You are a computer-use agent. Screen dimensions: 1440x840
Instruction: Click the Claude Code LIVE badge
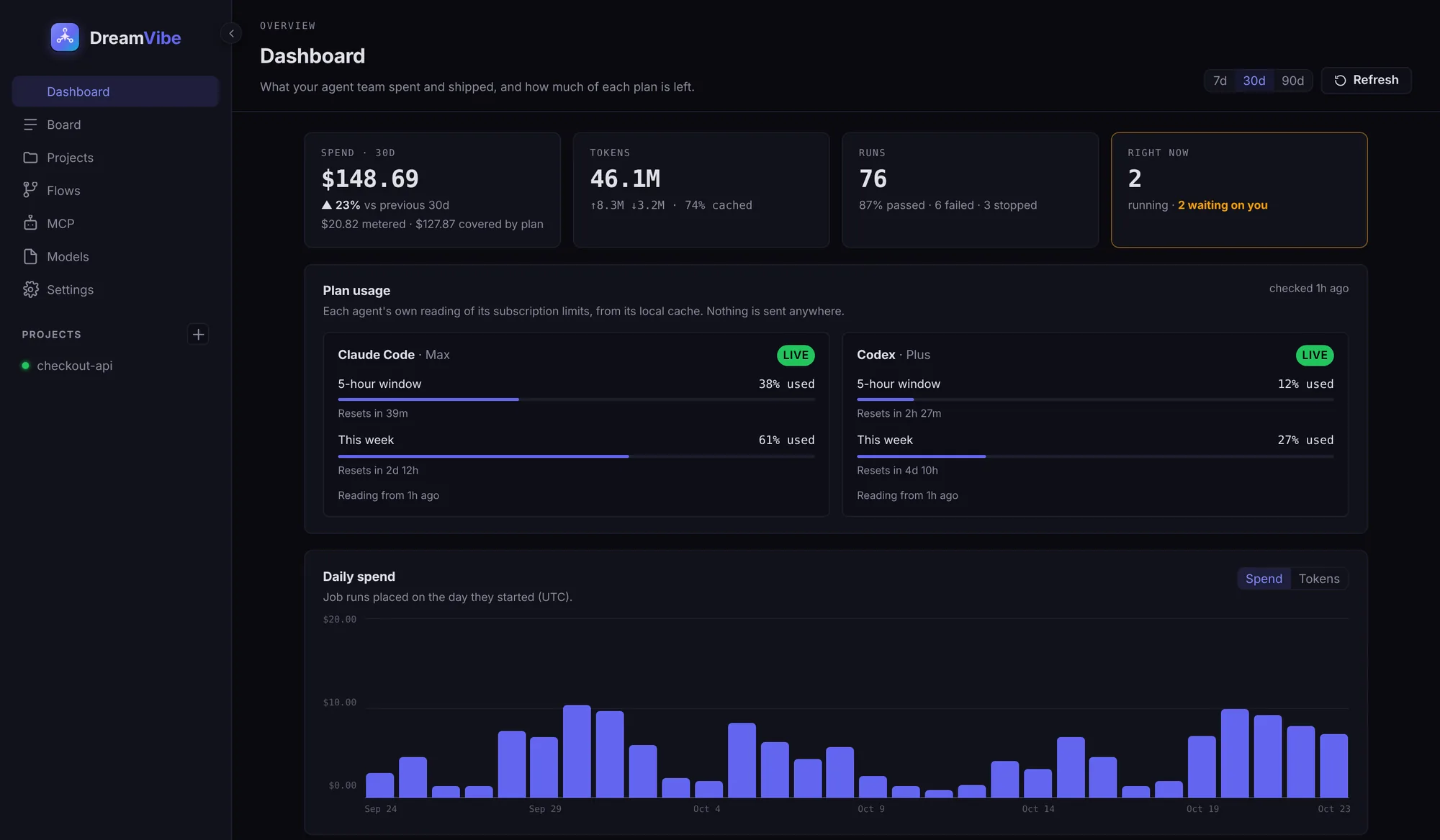tap(796, 355)
